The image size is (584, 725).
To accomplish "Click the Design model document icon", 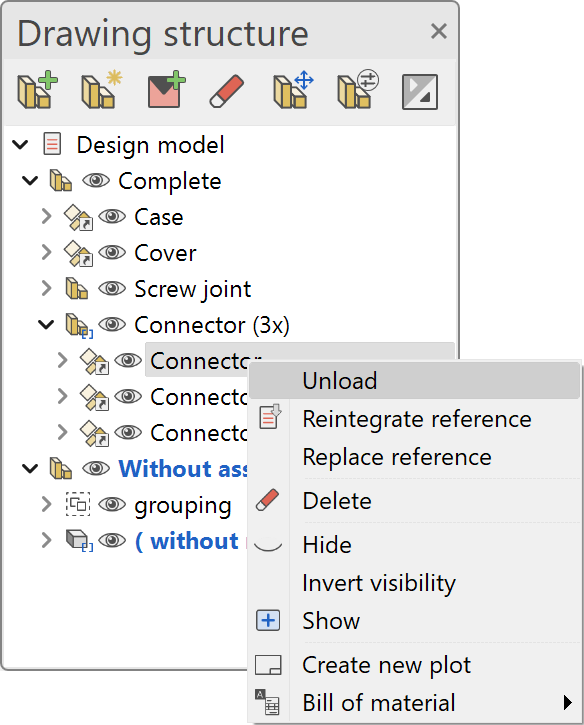I will pos(52,144).
